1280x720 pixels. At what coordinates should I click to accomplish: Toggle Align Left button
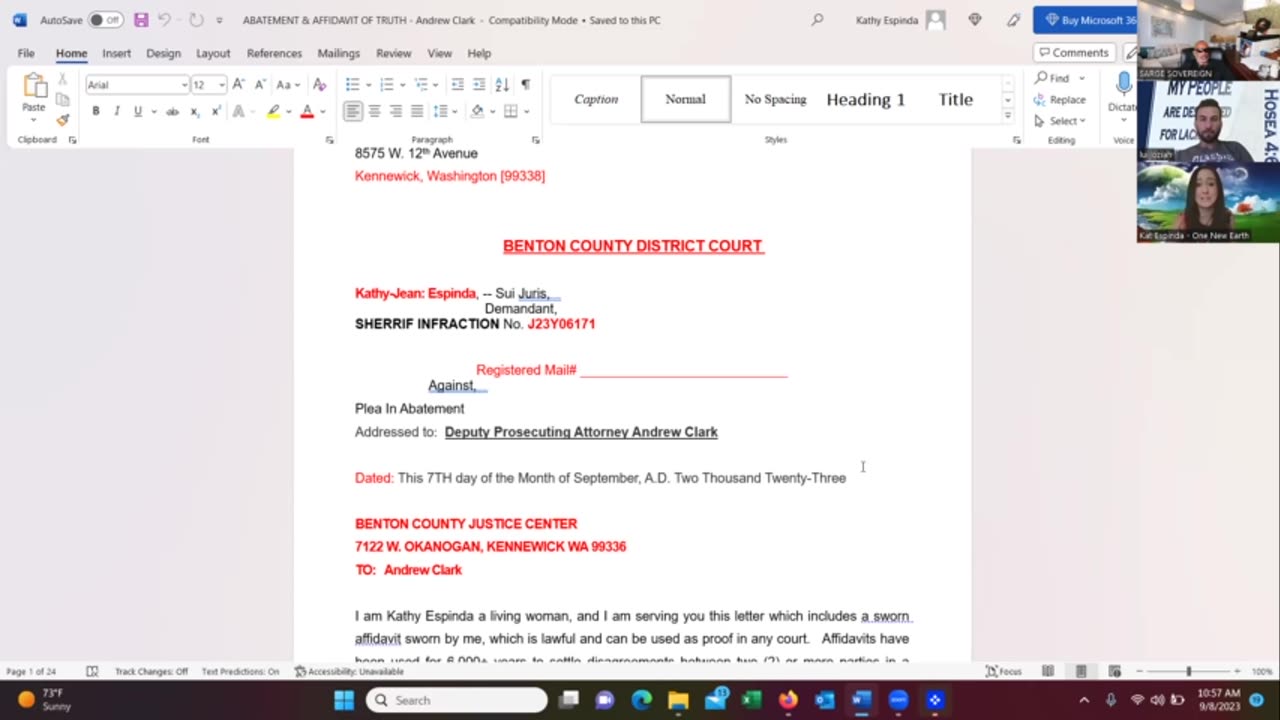pyautogui.click(x=353, y=111)
